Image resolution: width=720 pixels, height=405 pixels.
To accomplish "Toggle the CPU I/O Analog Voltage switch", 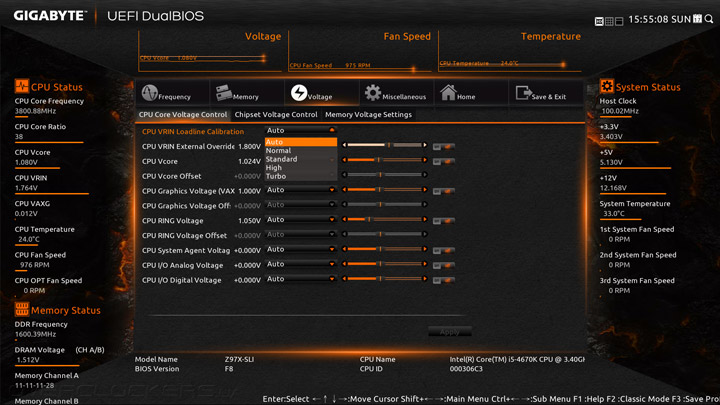I will pyautogui.click(x=444, y=265).
